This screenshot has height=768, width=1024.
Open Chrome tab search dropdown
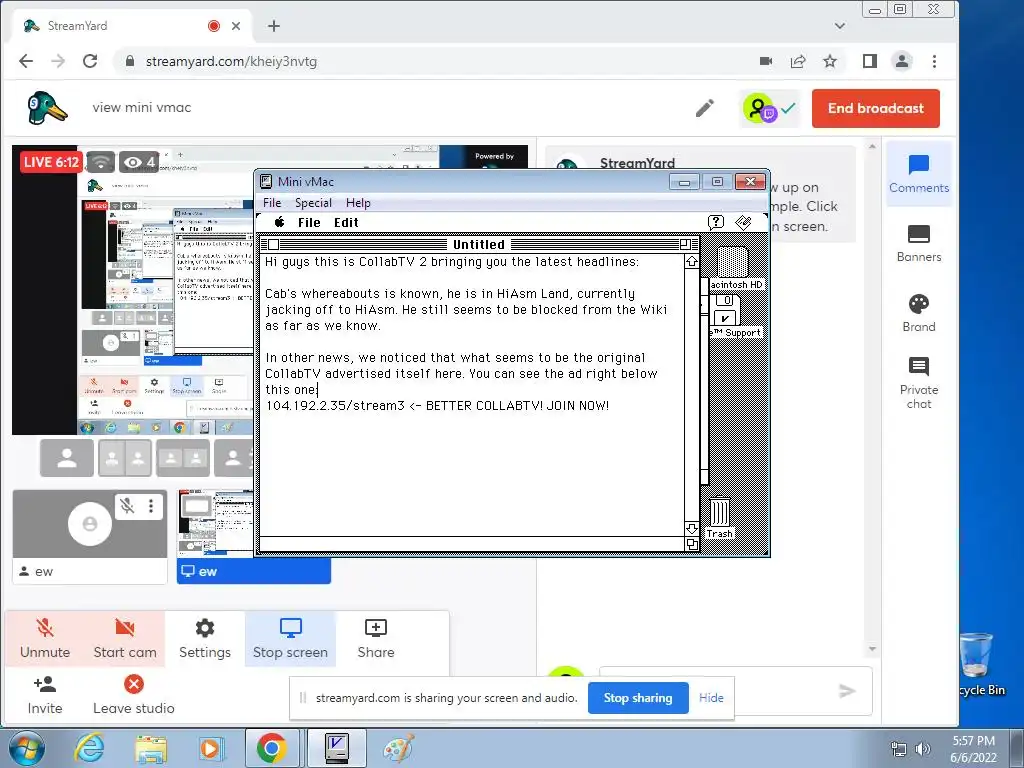tap(840, 26)
